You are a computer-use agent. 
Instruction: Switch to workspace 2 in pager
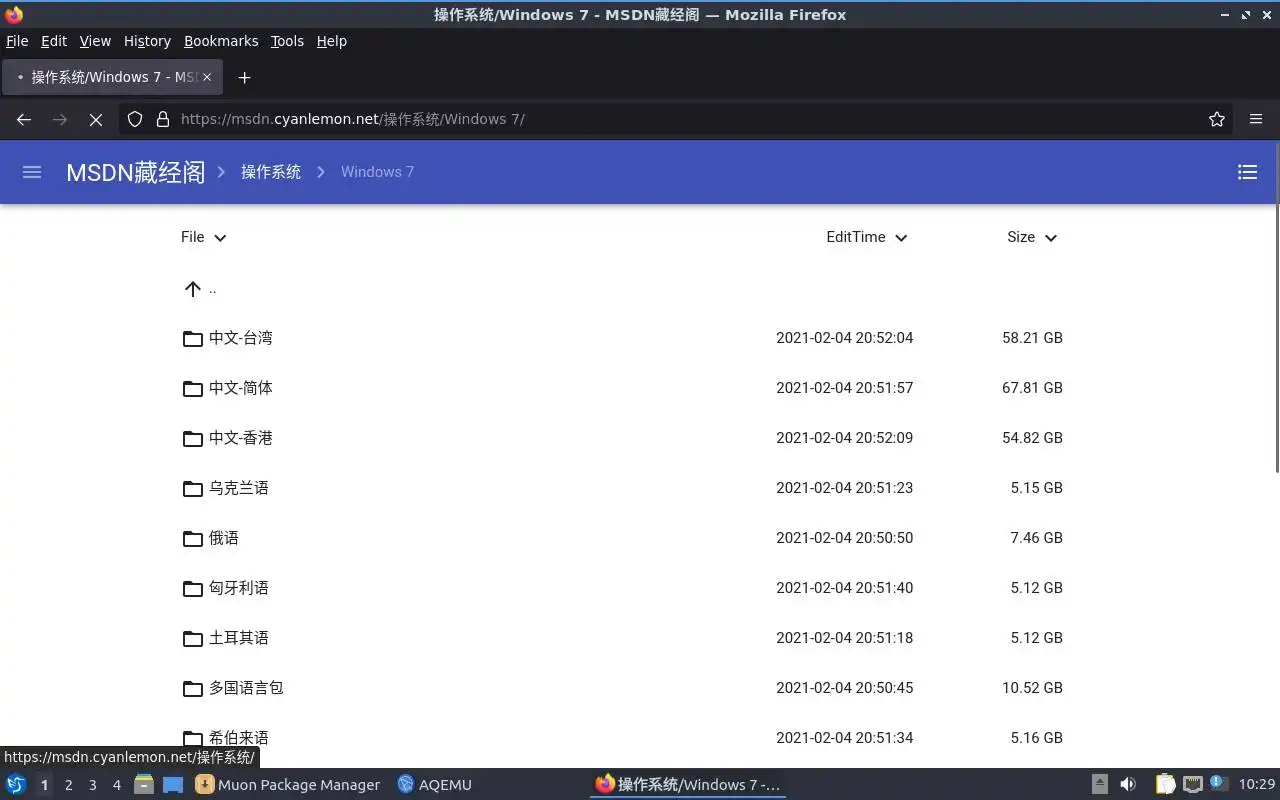pyautogui.click(x=68, y=785)
